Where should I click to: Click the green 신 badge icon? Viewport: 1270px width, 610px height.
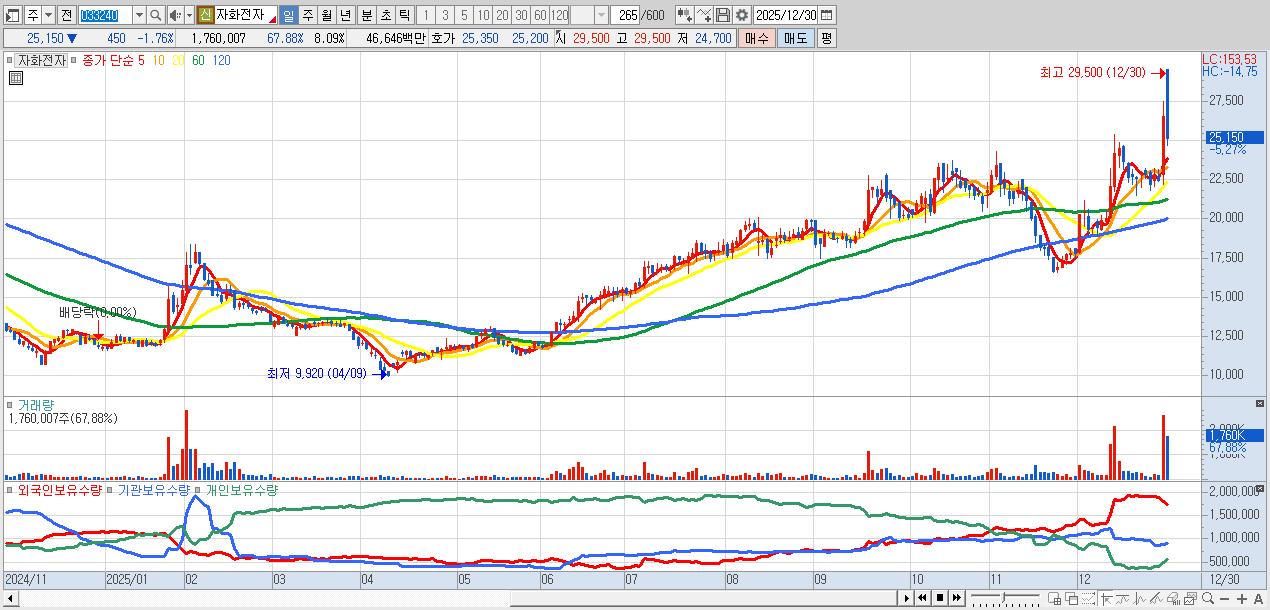click(204, 15)
